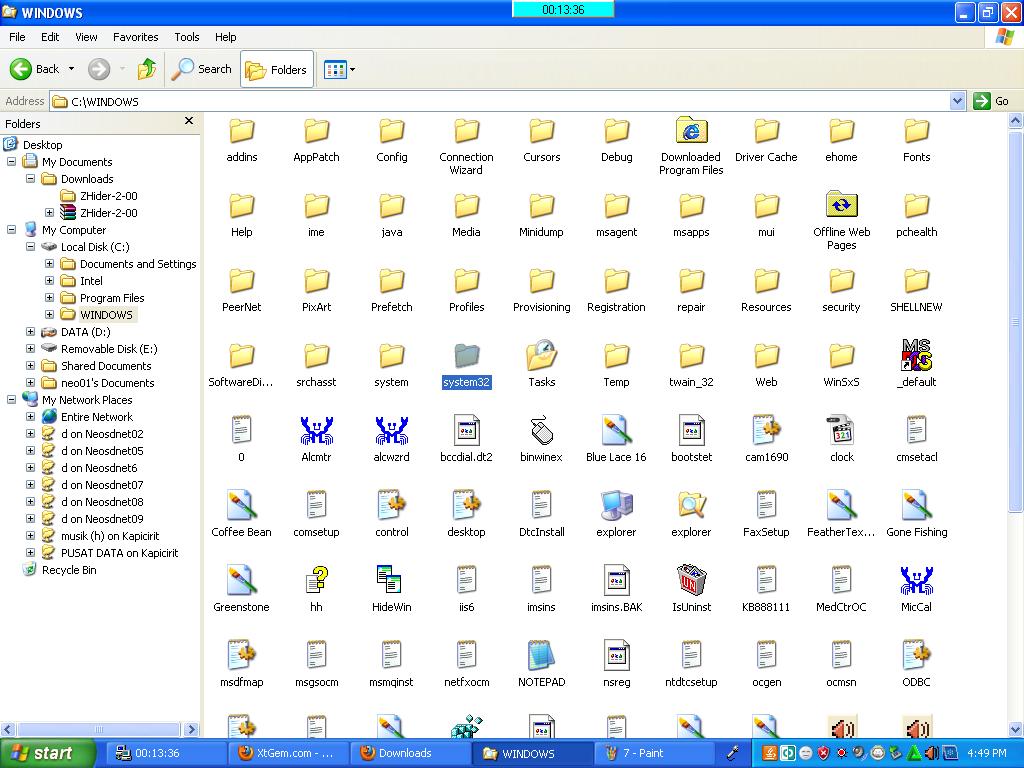Open the _default MS-DOS shortcut
This screenshot has height=768, width=1024.
[x=916, y=356]
